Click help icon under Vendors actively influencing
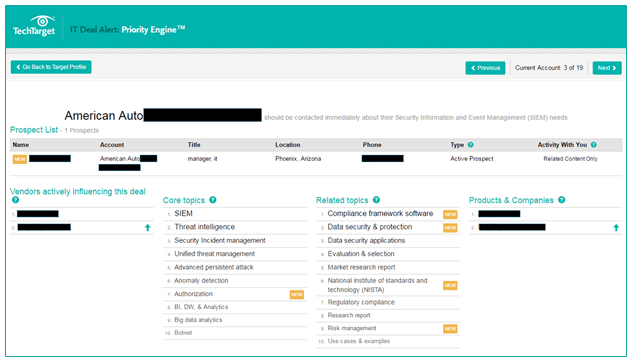 15,200
